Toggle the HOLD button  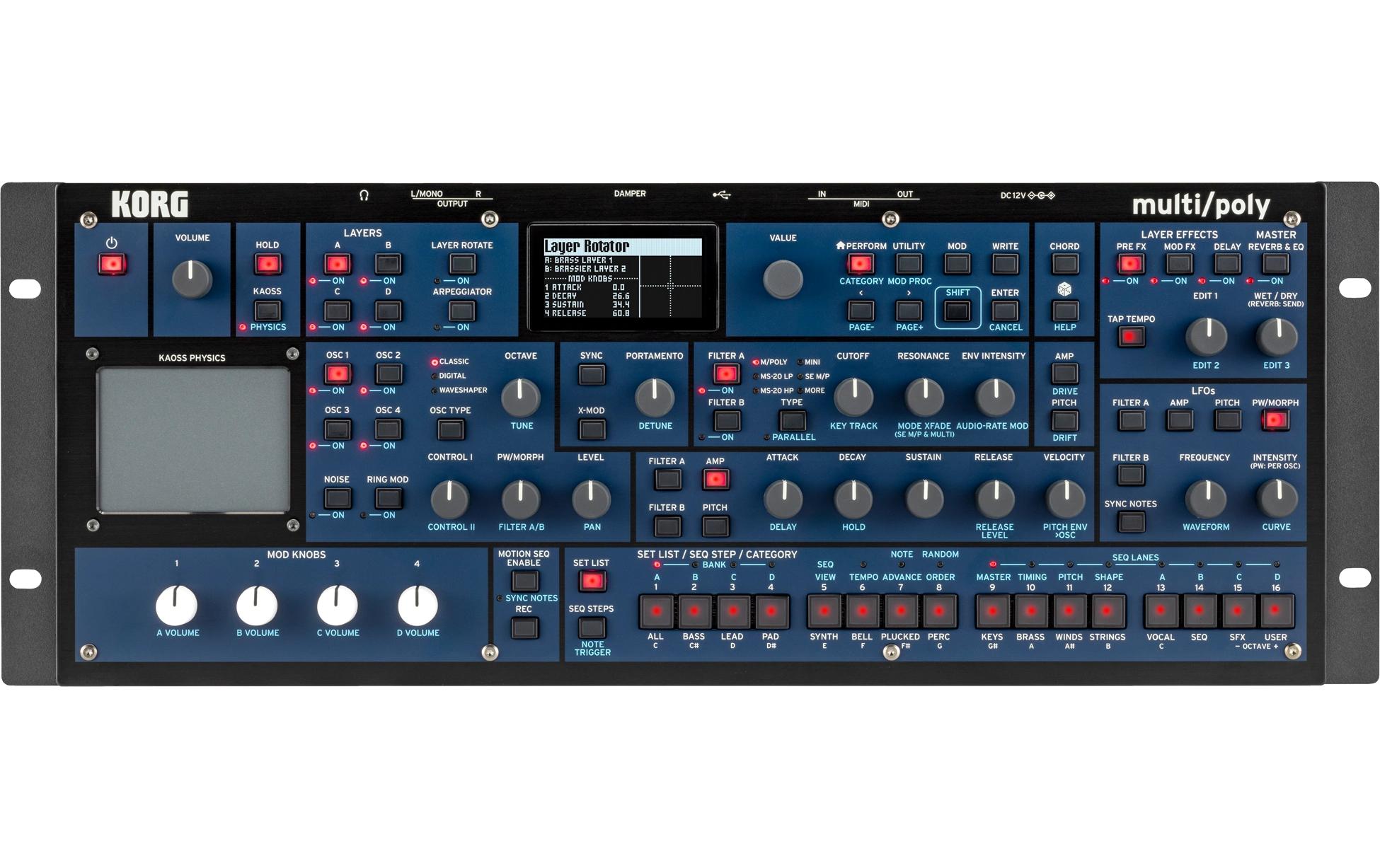click(x=268, y=265)
